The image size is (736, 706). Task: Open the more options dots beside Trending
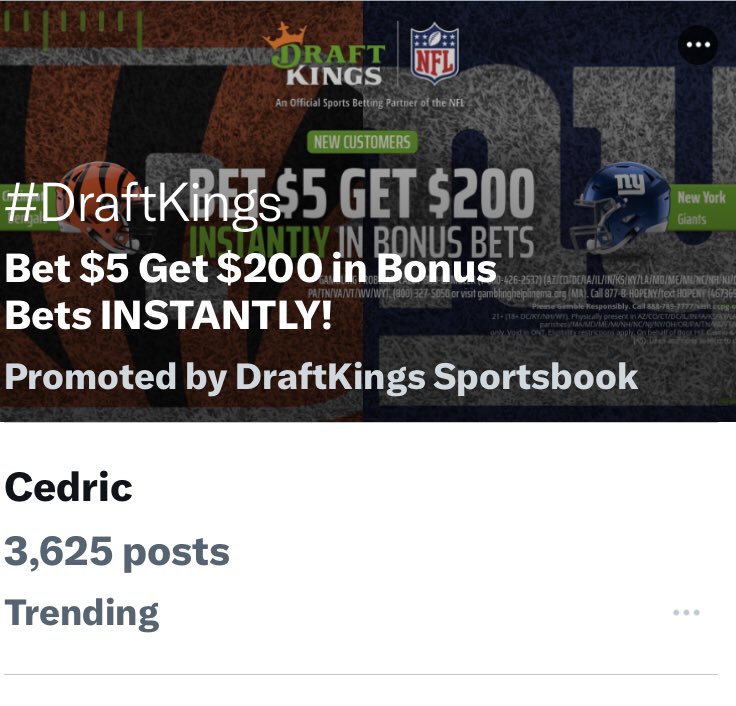tap(686, 612)
